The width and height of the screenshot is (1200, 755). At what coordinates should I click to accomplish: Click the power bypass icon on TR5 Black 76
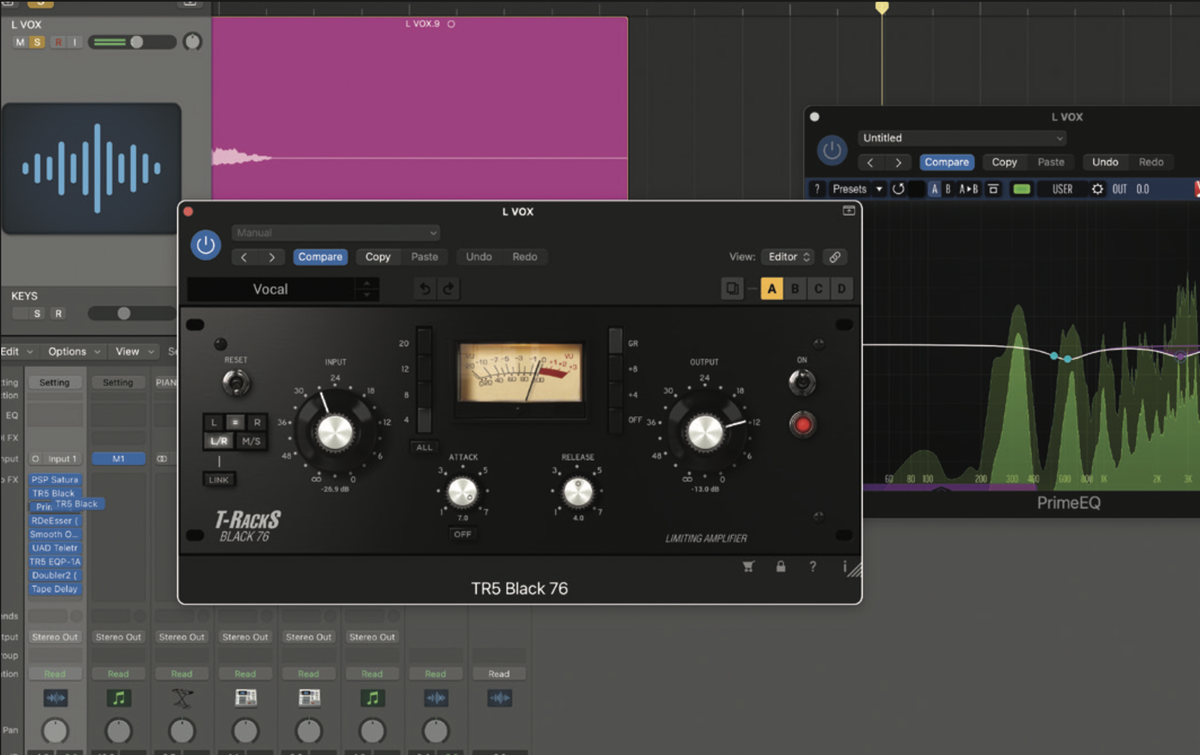click(x=205, y=244)
